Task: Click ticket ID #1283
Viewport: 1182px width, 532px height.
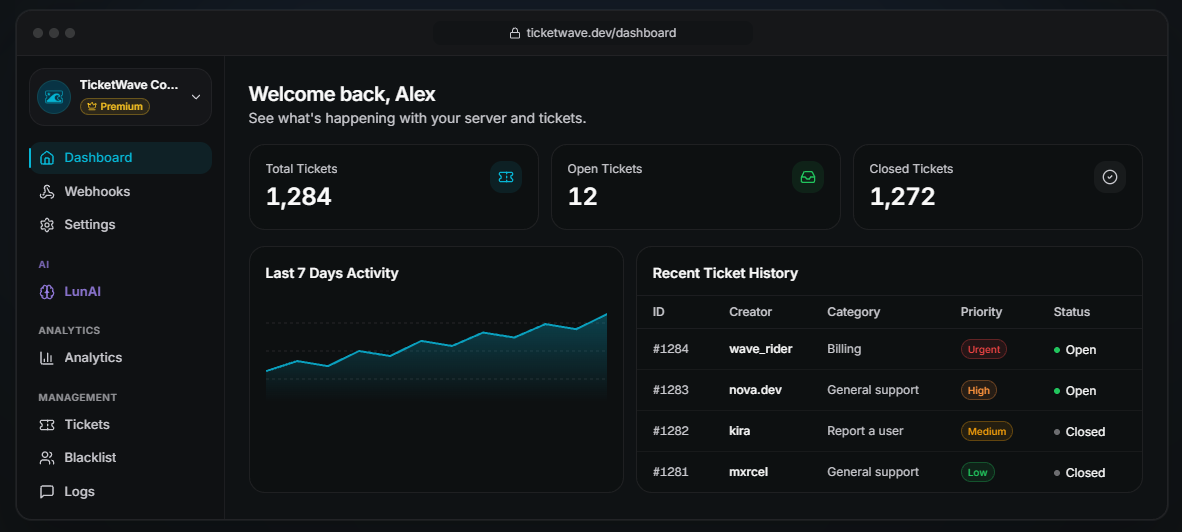Action: (671, 390)
